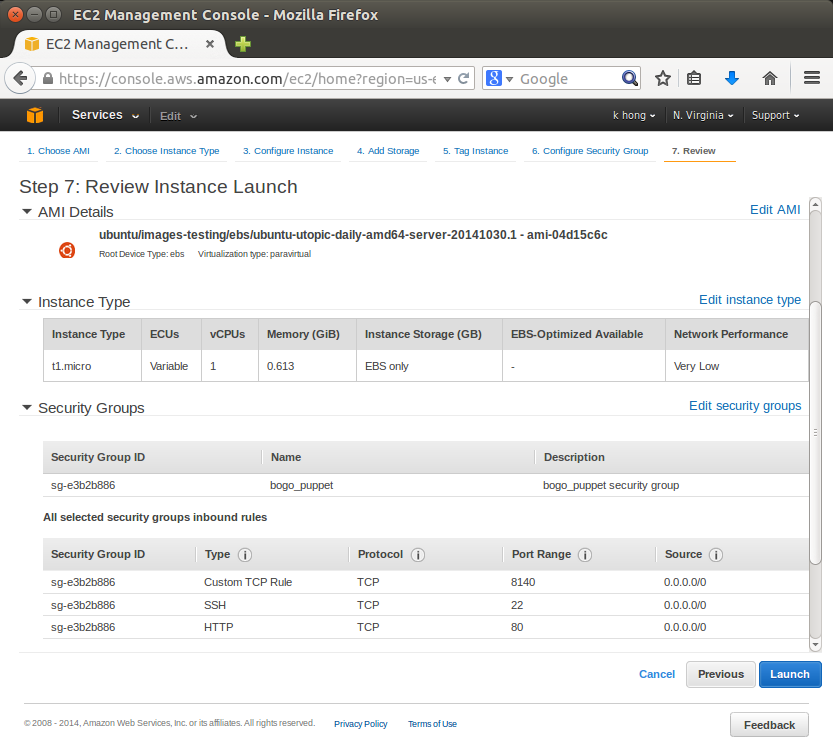Screen dimensions: 833x744
Task: Click the scrollbar up arrow
Action: tap(815, 204)
